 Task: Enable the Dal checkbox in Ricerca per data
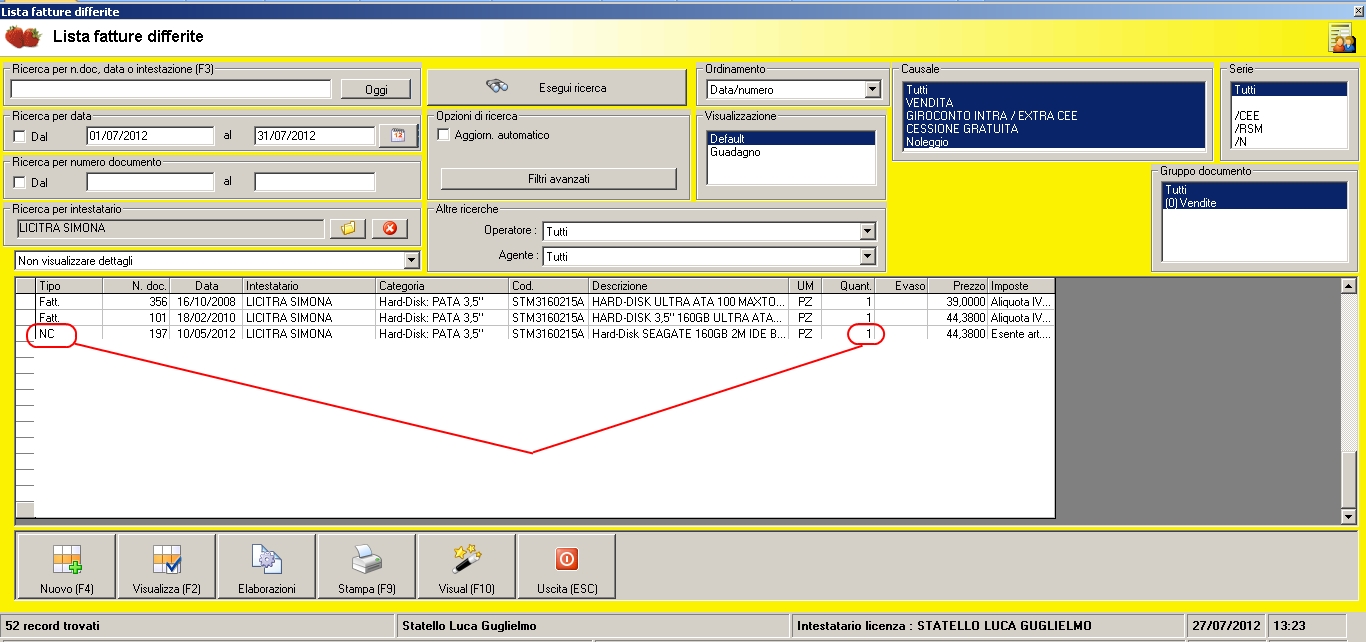(x=20, y=136)
